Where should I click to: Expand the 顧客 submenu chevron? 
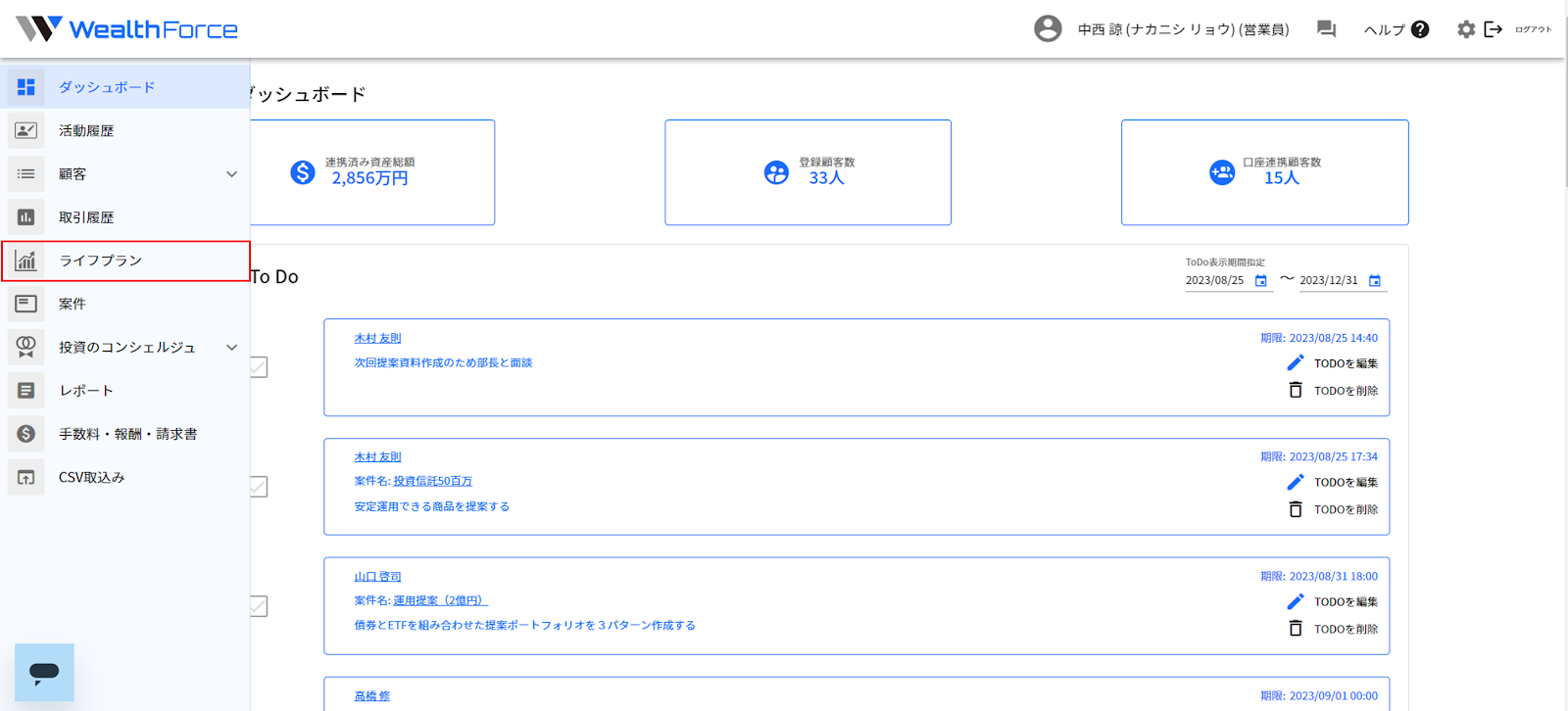click(x=232, y=174)
